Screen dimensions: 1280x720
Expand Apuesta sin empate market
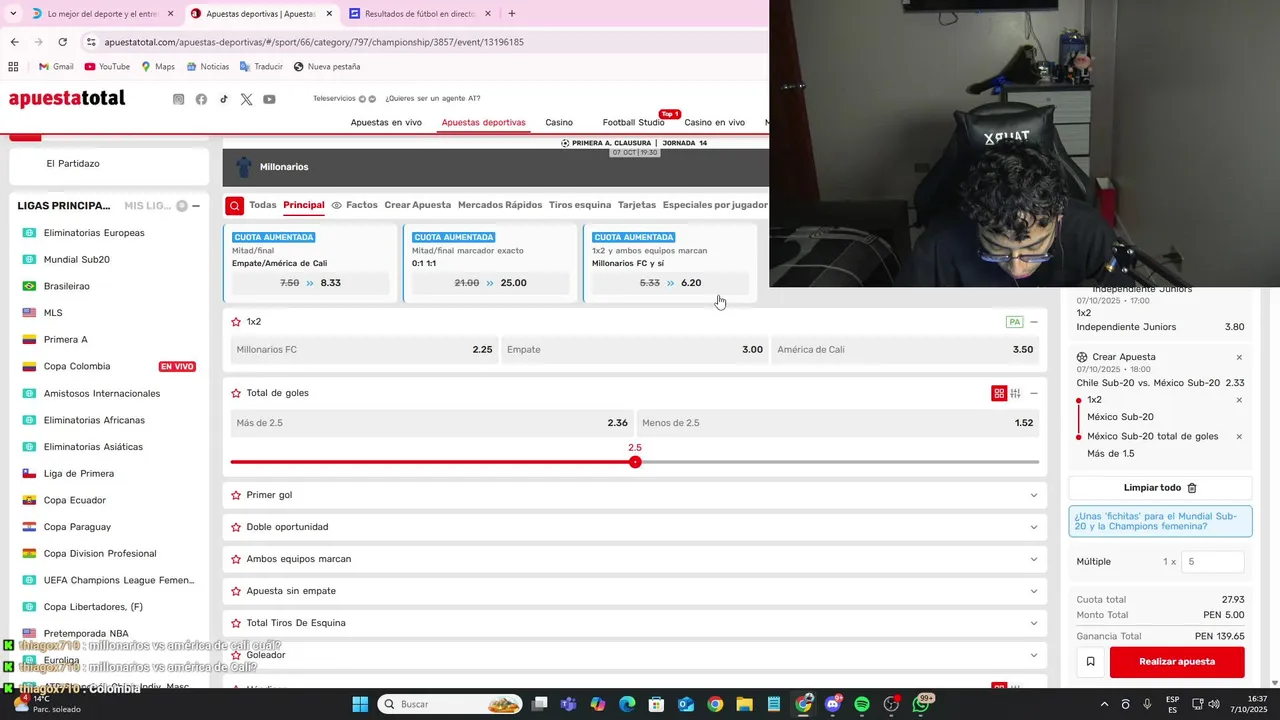1034,591
